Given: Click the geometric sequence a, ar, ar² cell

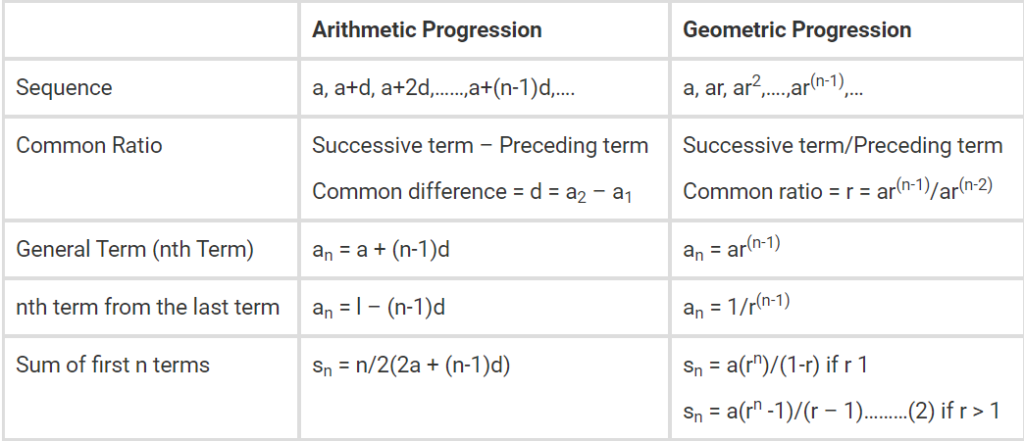Looking at the screenshot, I should click(774, 88).
